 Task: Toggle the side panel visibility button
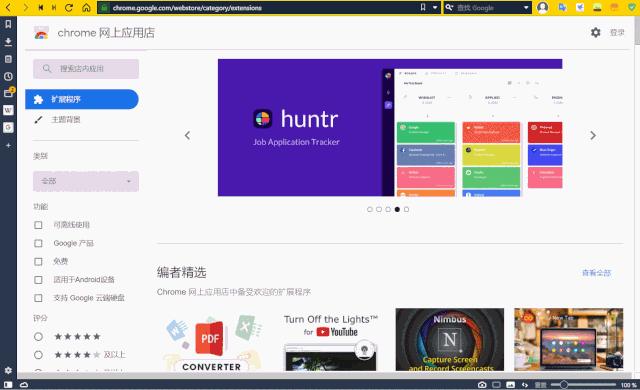8,384
